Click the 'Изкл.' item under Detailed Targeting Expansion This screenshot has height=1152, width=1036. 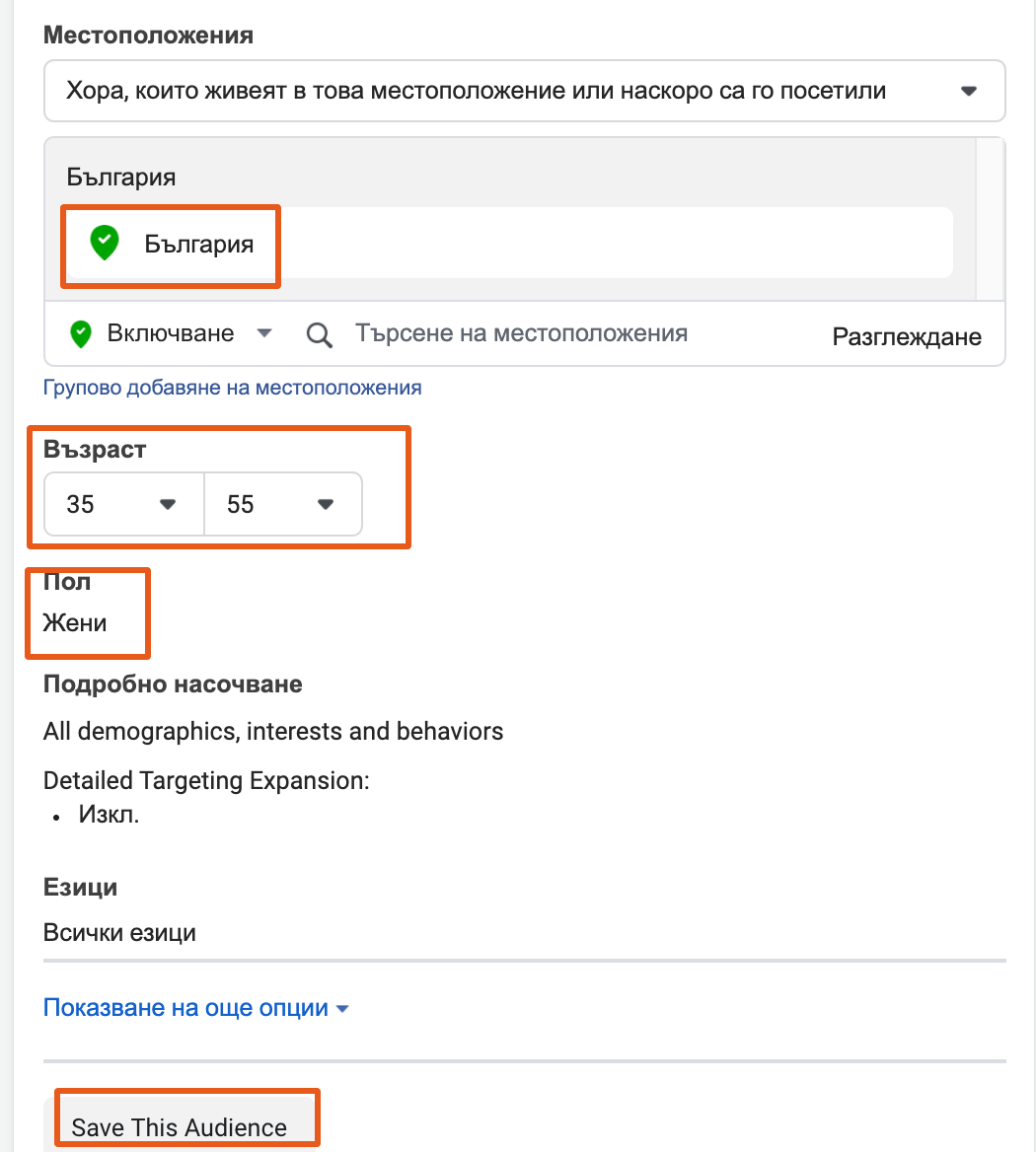click(109, 815)
